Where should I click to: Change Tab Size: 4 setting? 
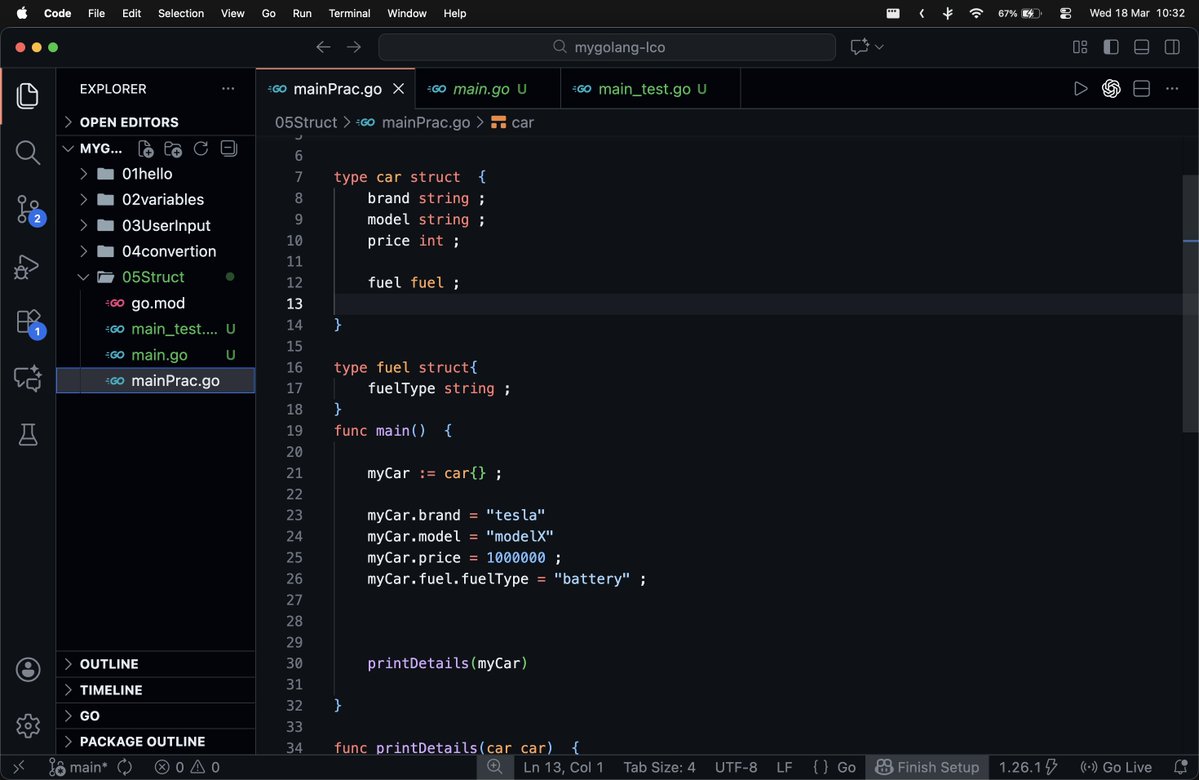(x=659, y=766)
